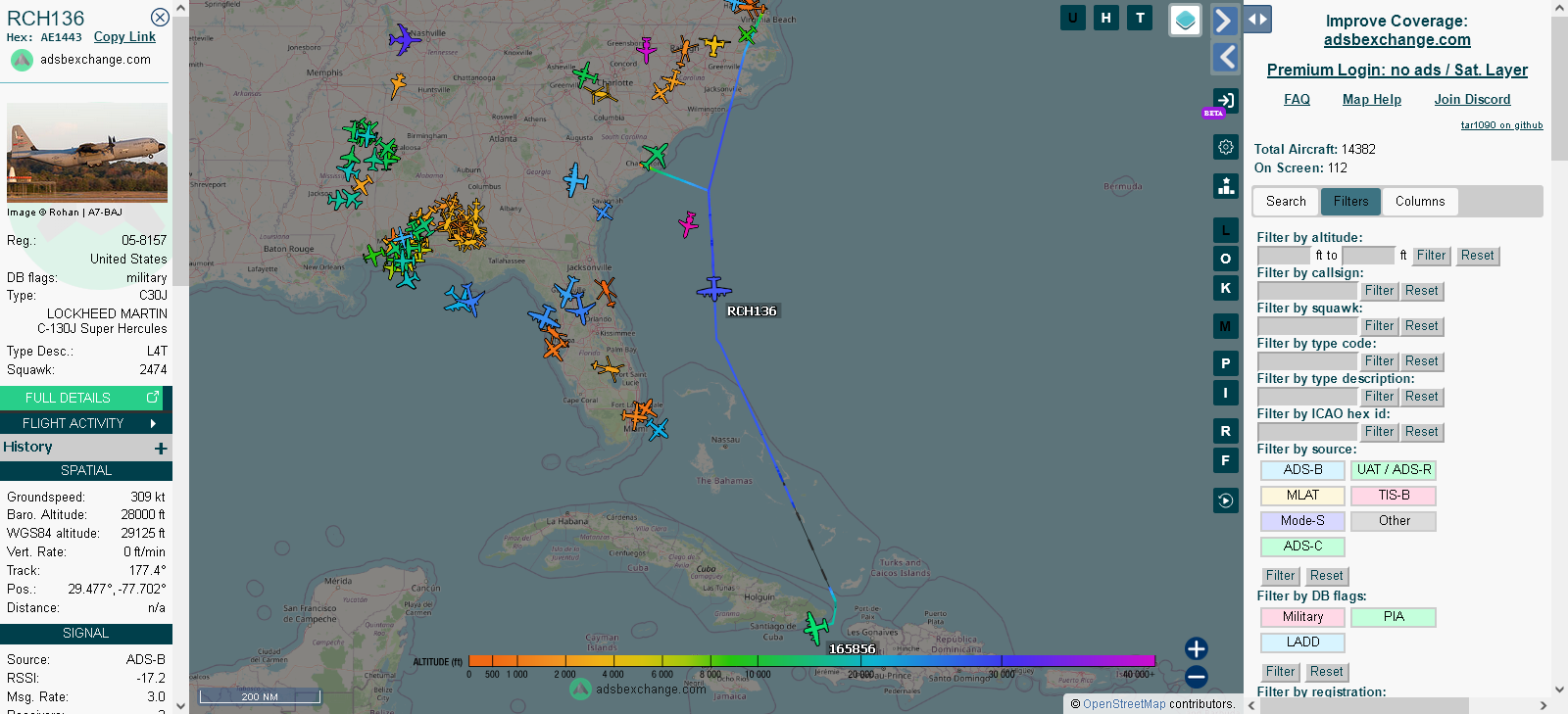Open the Map Help link
This screenshot has height=714, width=1568.
(x=1371, y=99)
